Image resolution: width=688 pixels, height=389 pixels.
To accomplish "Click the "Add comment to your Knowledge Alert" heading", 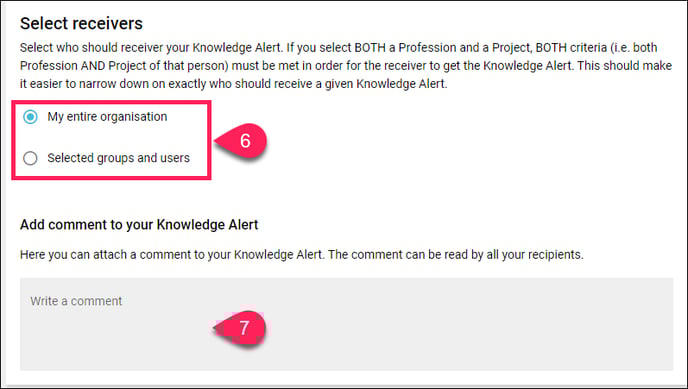I will pos(139,225).
